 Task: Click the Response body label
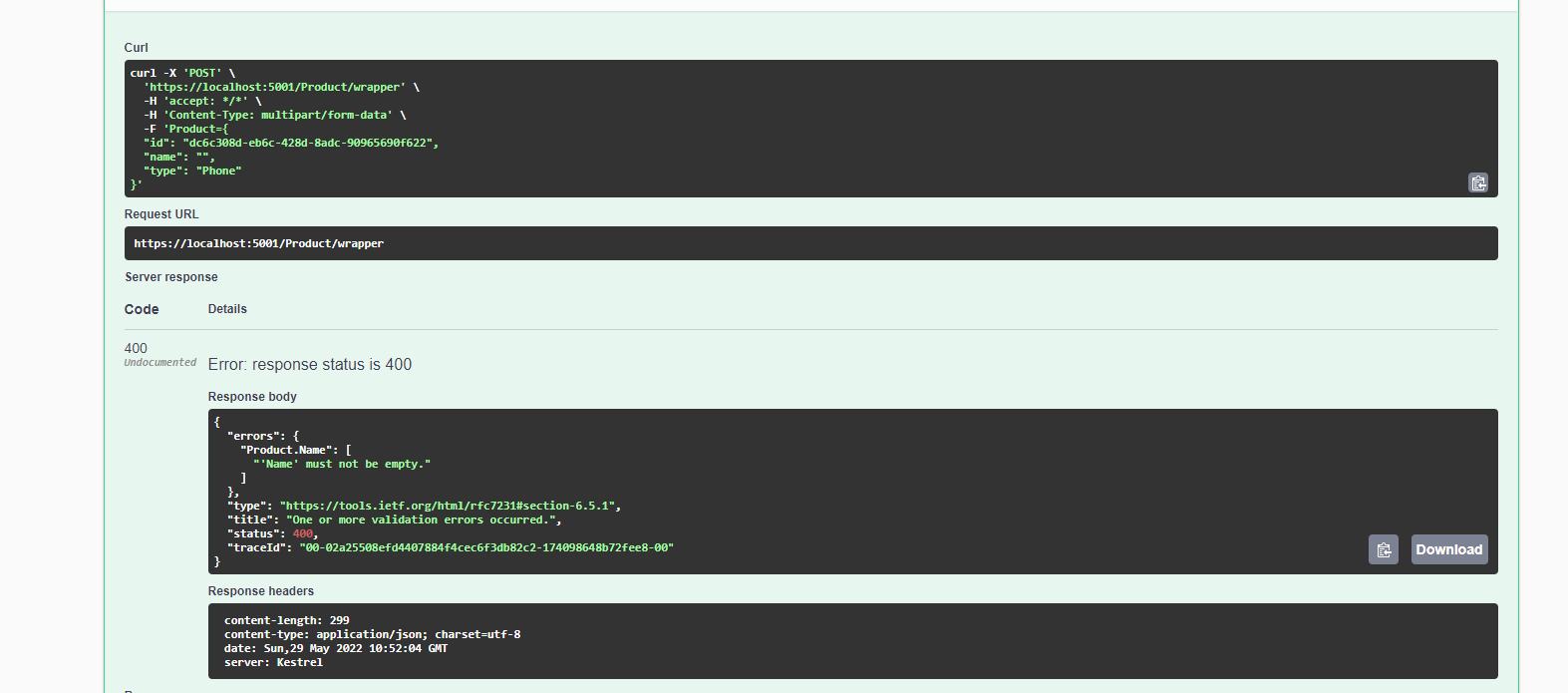(x=252, y=397)
